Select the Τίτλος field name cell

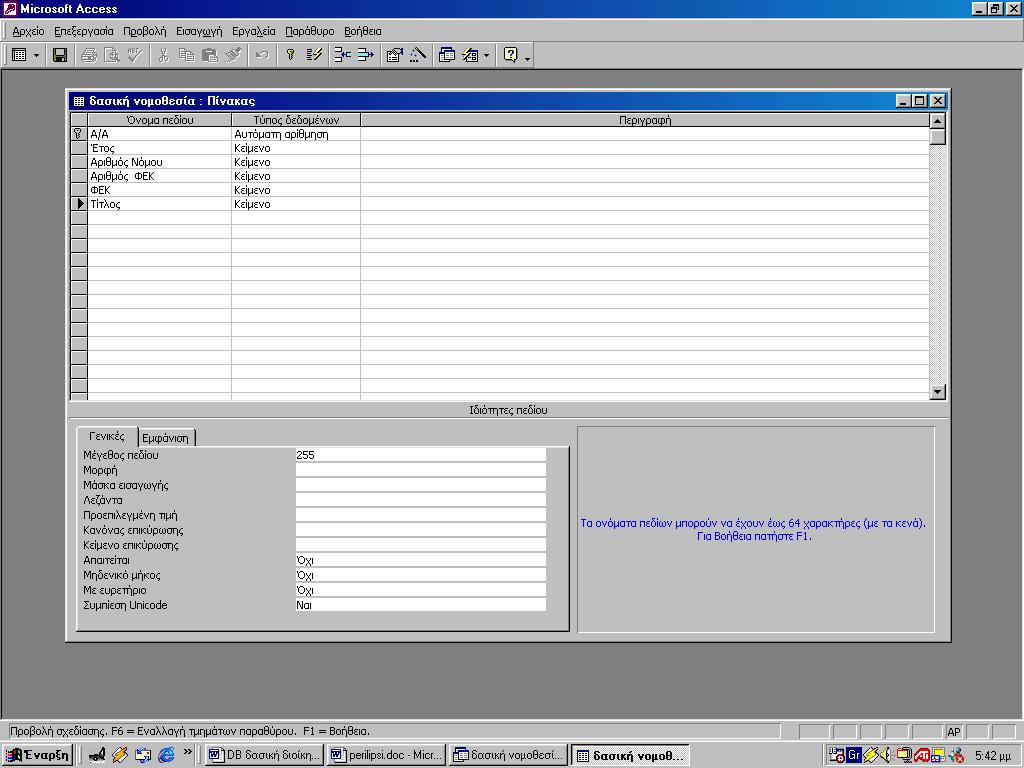[x=159, y=204]
